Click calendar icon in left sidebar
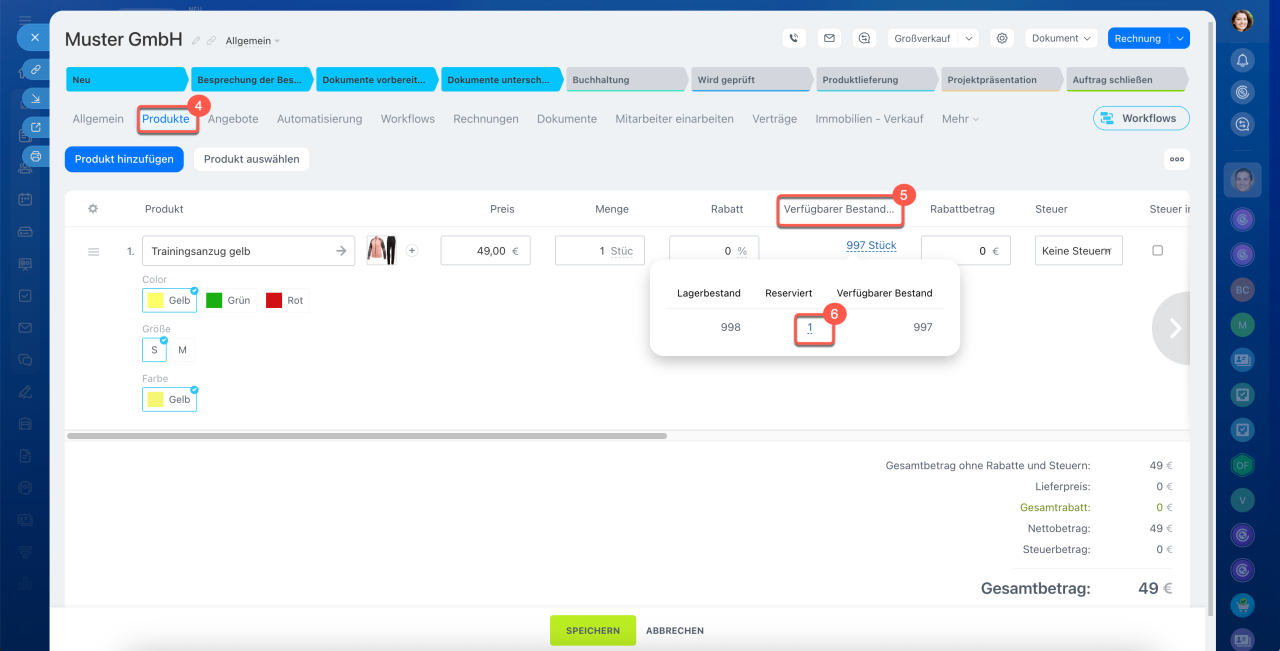Viewport: 1280px width, 651px height. click(25, 199)
